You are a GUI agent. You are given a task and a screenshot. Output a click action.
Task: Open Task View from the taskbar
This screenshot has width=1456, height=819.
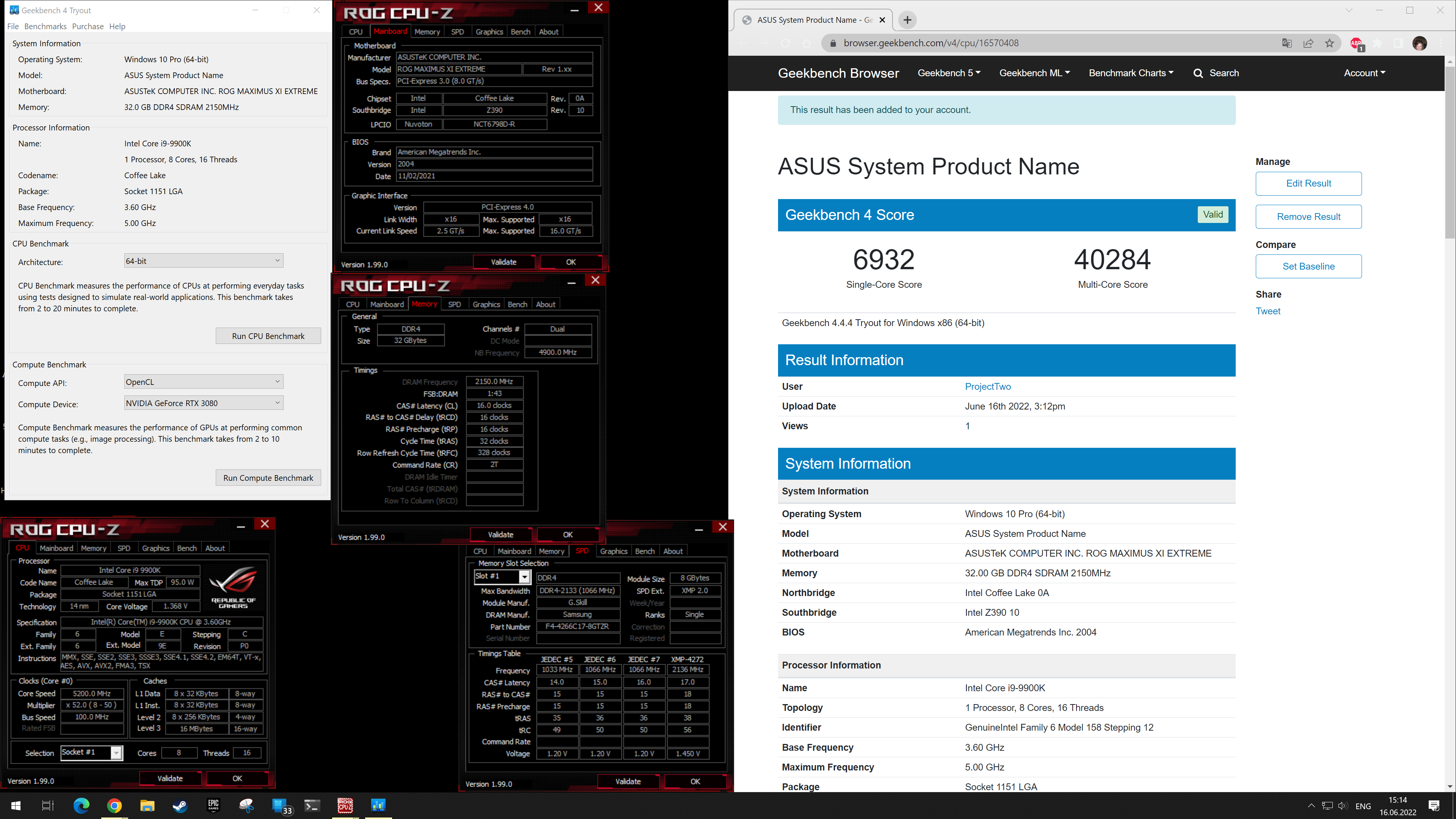pyautogui.click(x=48, y=805)
